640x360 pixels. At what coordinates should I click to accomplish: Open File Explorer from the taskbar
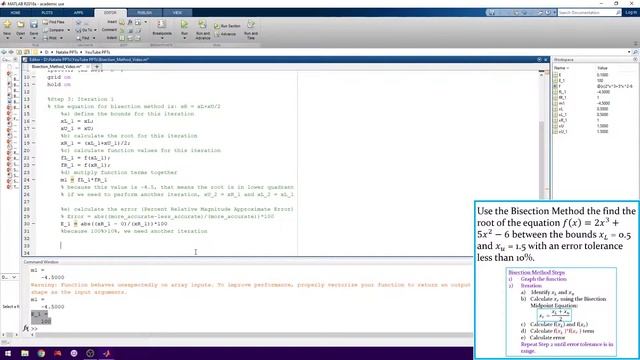pos(25,353)
